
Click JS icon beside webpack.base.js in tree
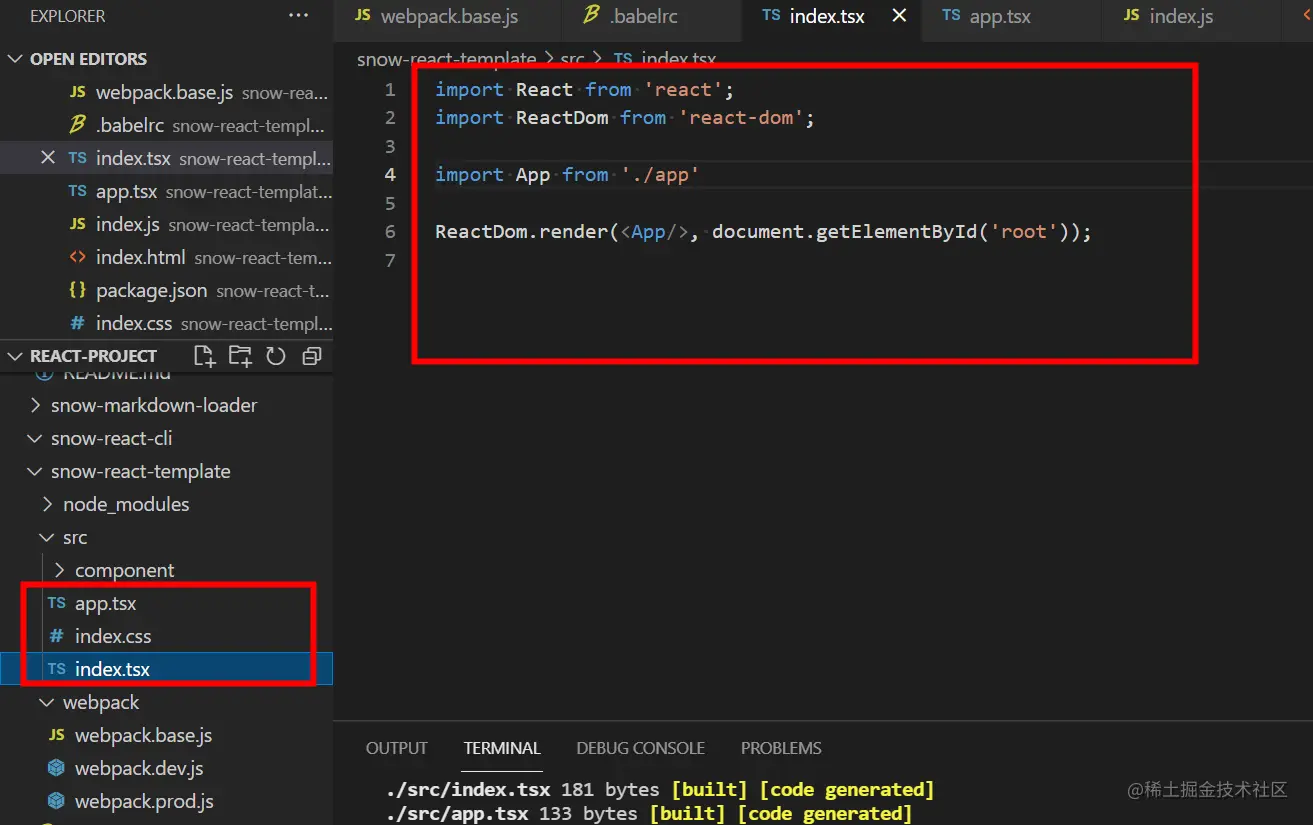click(57, 735)
